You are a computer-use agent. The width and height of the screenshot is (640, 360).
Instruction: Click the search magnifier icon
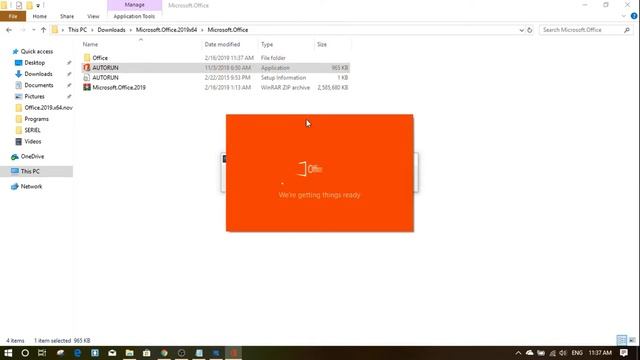coord(627,30)
